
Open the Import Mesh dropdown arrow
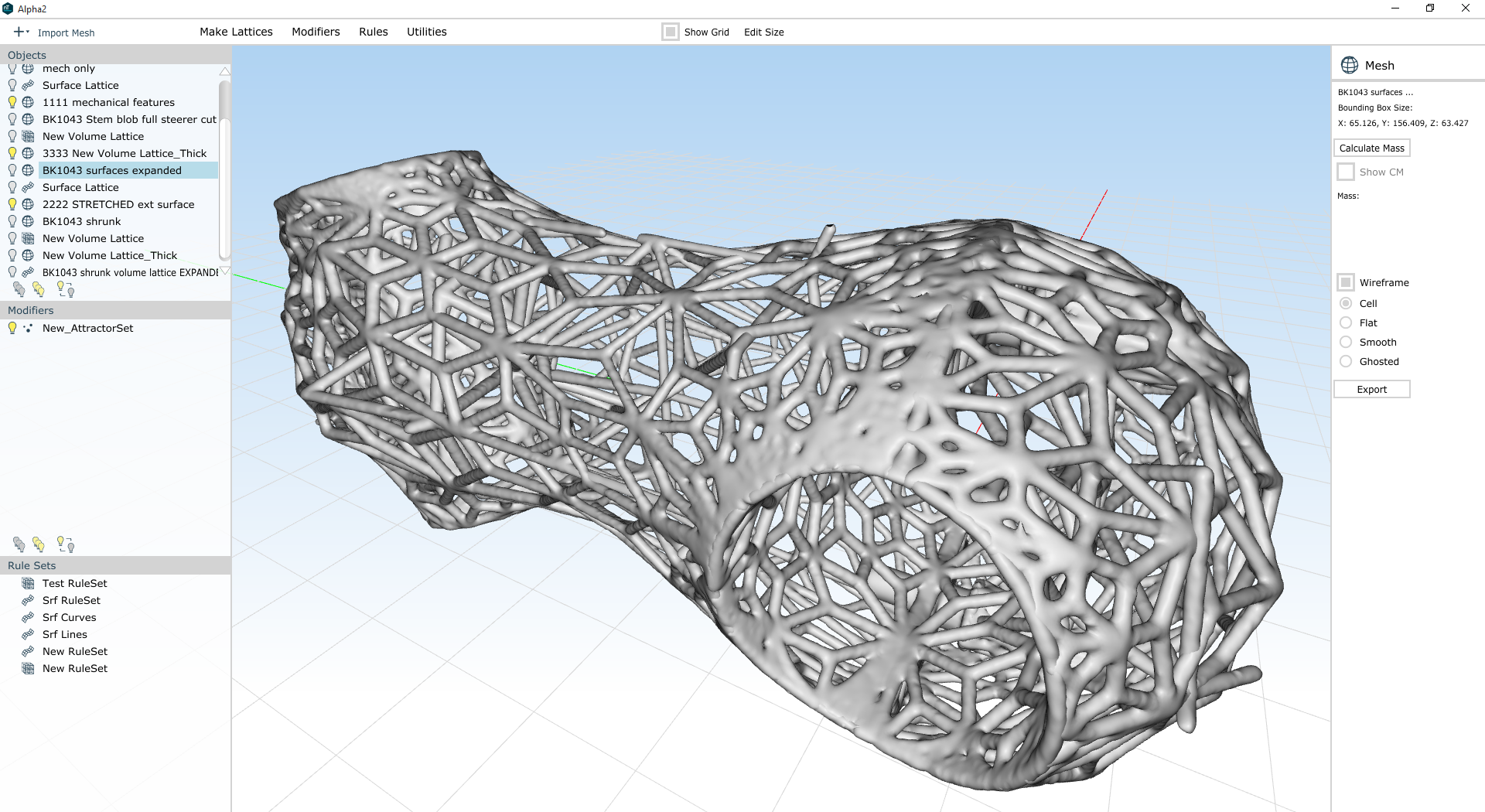click(28, 32)
